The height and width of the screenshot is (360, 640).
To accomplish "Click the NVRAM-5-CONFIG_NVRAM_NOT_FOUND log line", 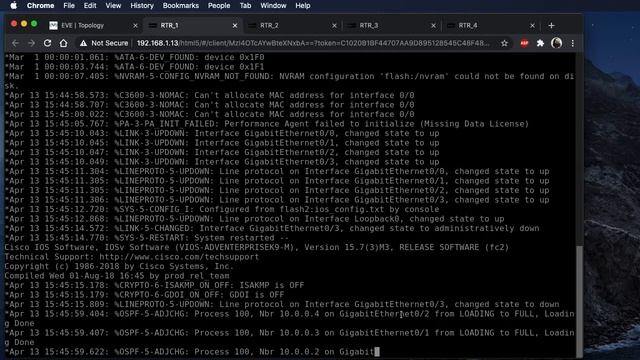I will point(289,81).
